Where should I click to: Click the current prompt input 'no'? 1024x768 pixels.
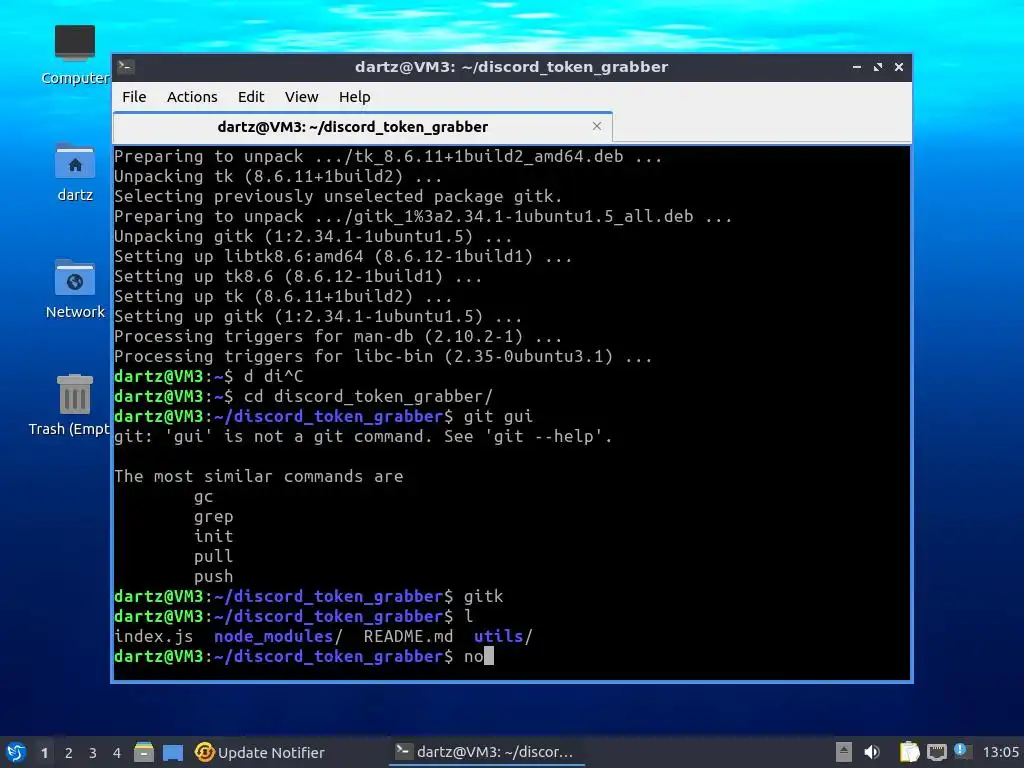coord(474,656)
